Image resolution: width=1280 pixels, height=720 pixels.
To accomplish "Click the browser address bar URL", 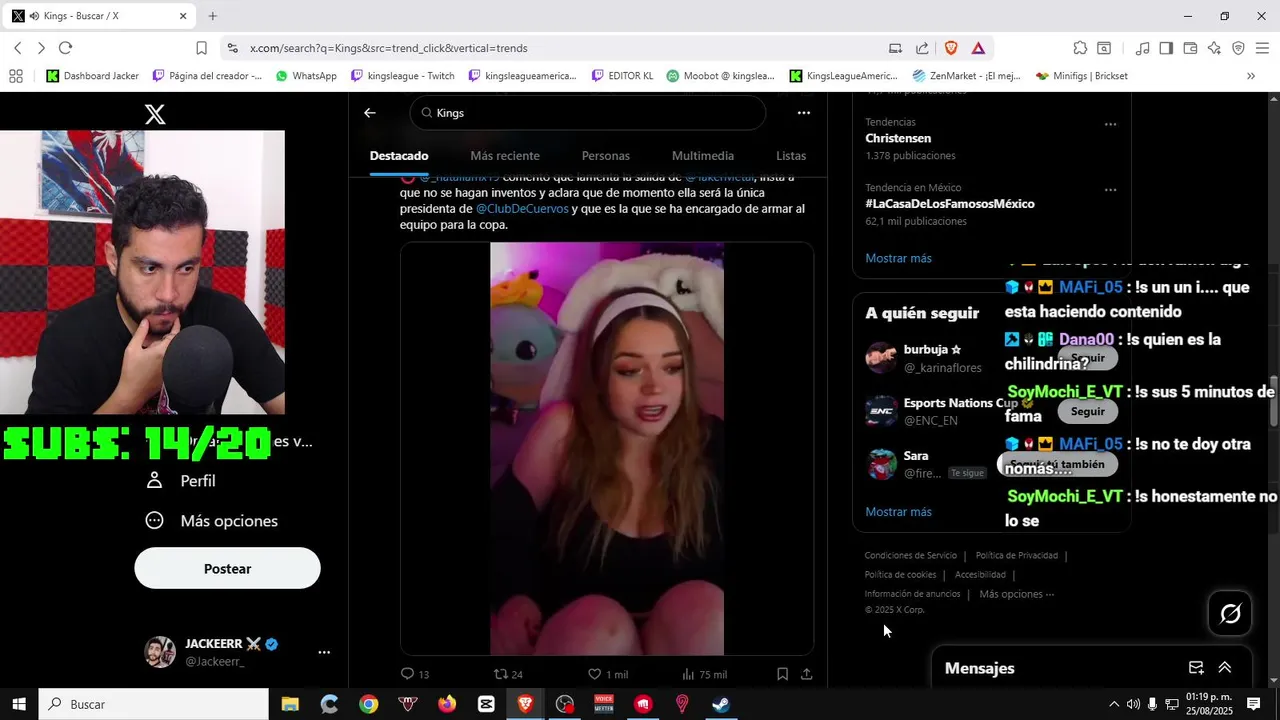I will (389, 48).
